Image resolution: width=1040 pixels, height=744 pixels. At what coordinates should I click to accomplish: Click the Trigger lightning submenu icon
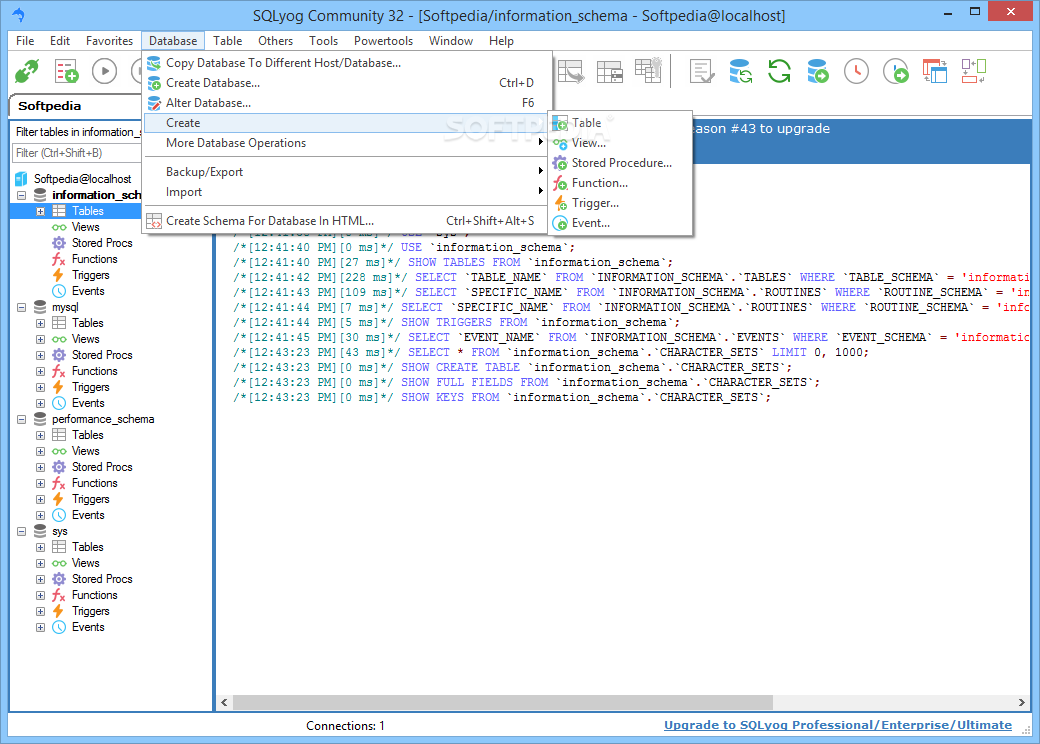[x=560, y=203]
